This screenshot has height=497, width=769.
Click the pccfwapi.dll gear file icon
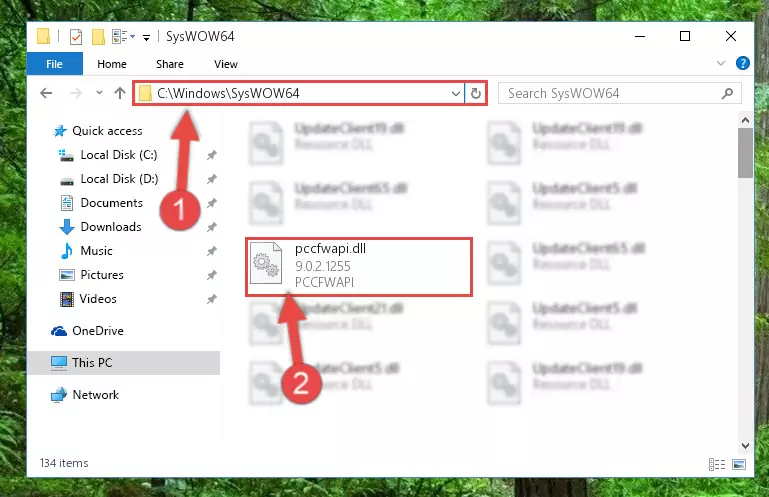[266, 264]
